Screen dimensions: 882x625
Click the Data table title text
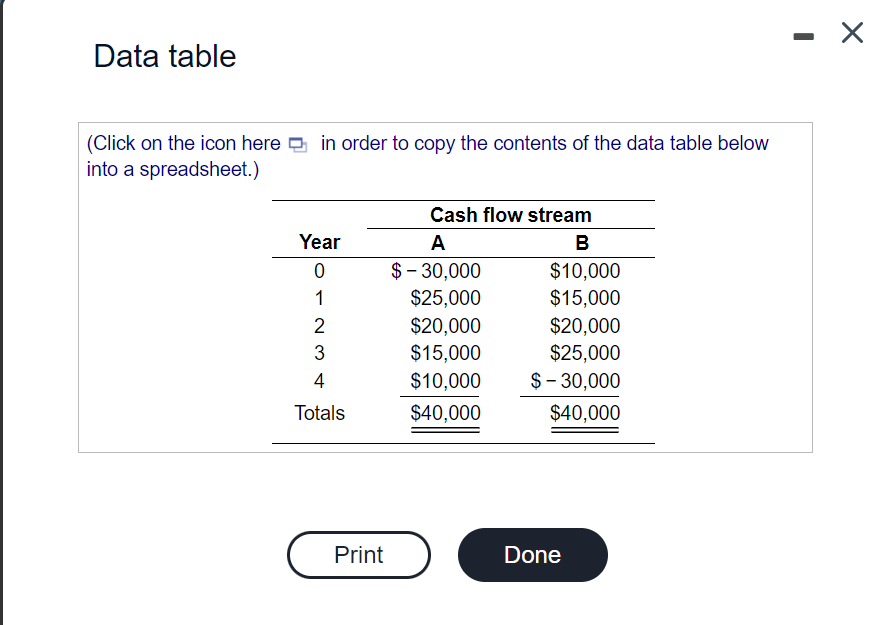click(164, 56)
